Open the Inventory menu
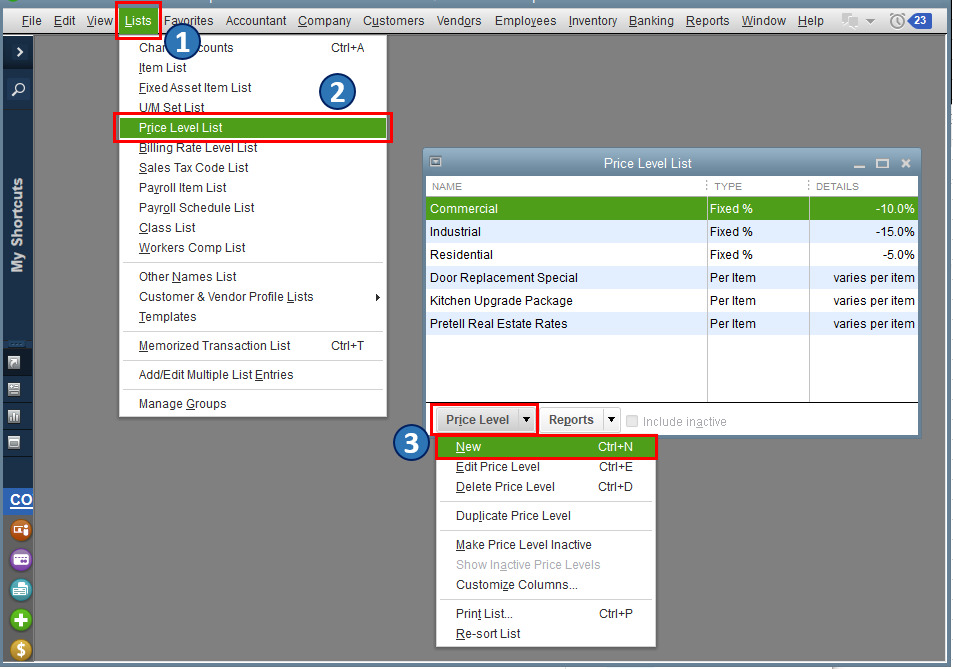The image size is (953, 669). coord(593,21)
